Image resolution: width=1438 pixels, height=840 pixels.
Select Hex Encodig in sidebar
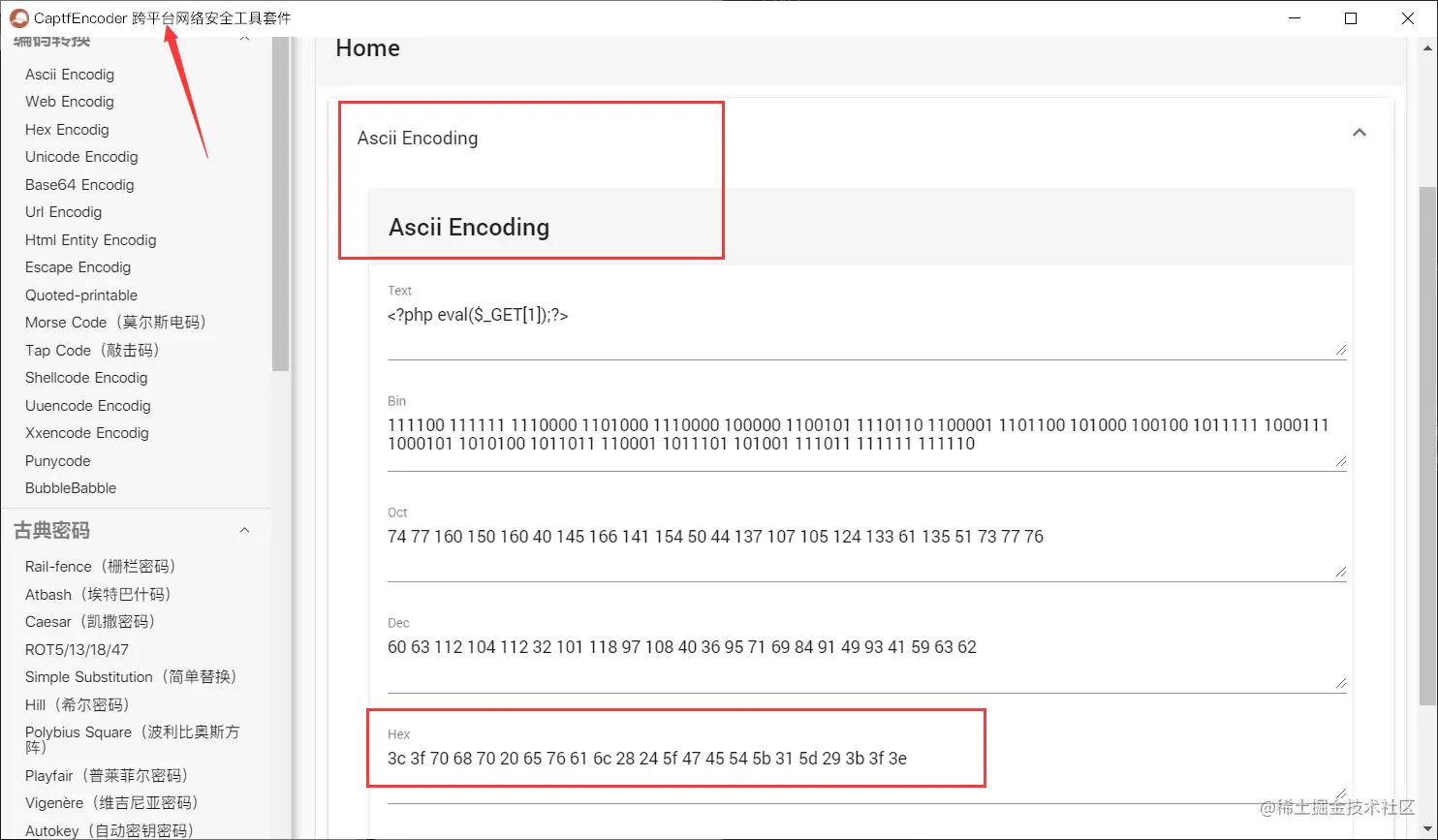coord(67,130)
